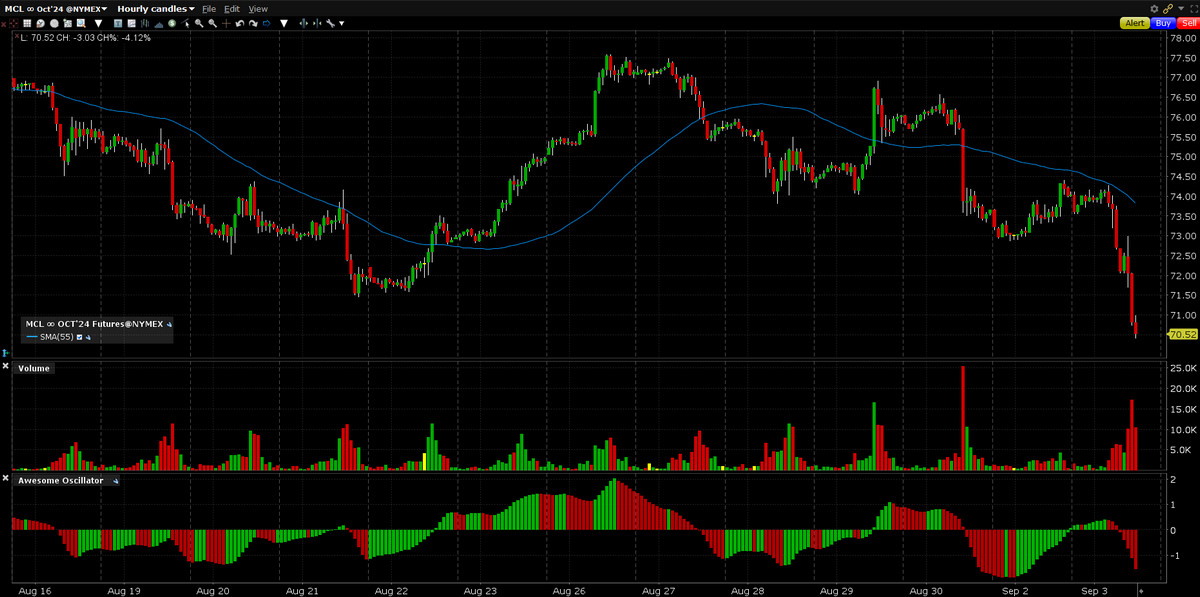
Task: Toggle the SMA(55) visibility checkbox
Action: (79, 337)
